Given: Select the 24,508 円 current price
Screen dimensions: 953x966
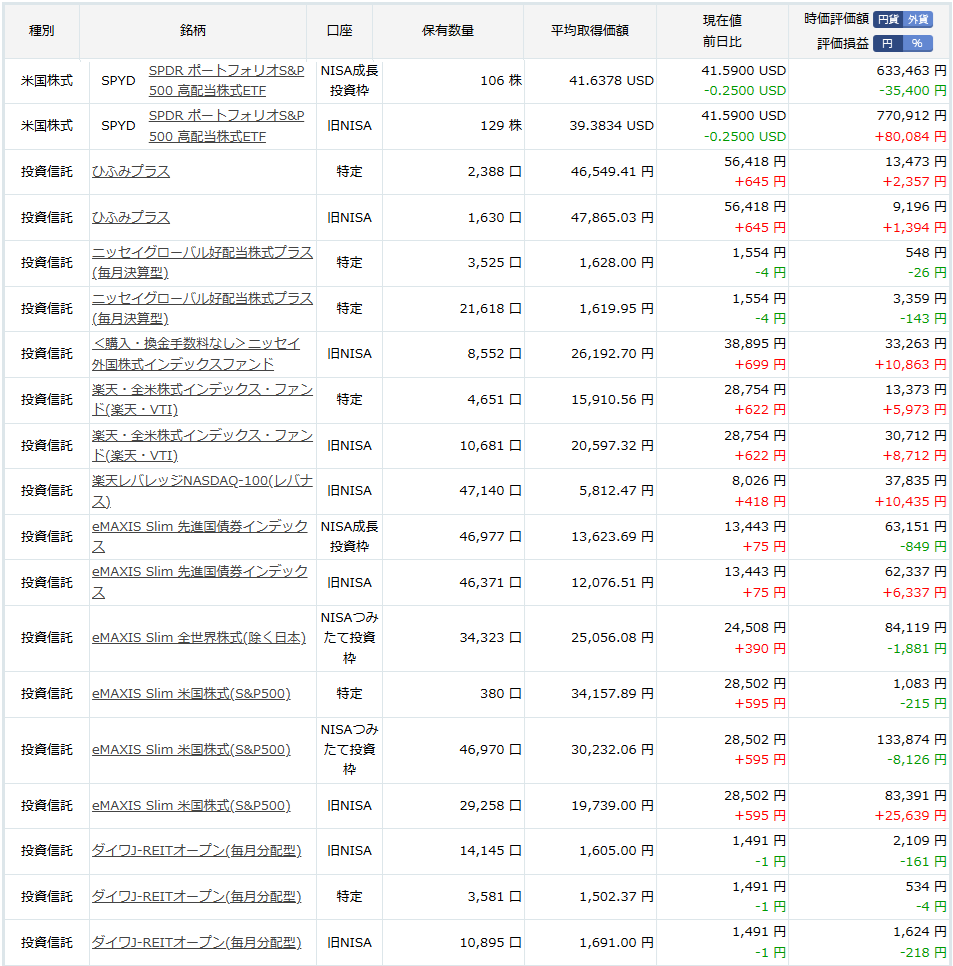Looking at the screenshot, I should (x=755, y=628).
